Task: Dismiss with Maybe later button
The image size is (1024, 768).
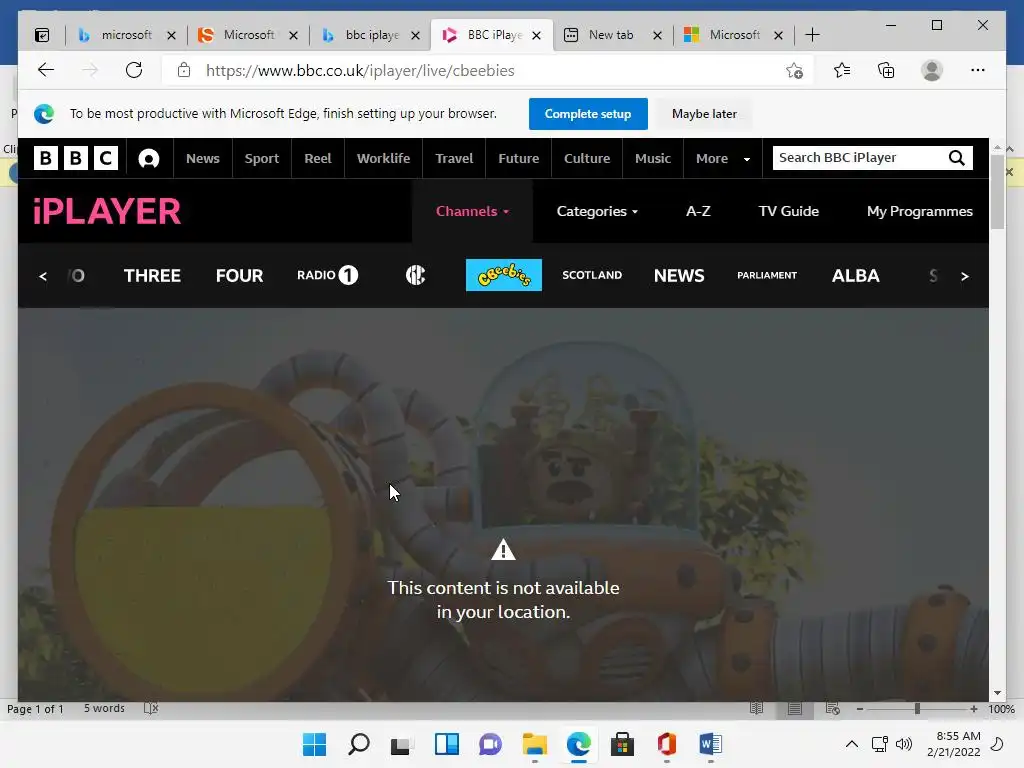Action: [x=704, y=114]
